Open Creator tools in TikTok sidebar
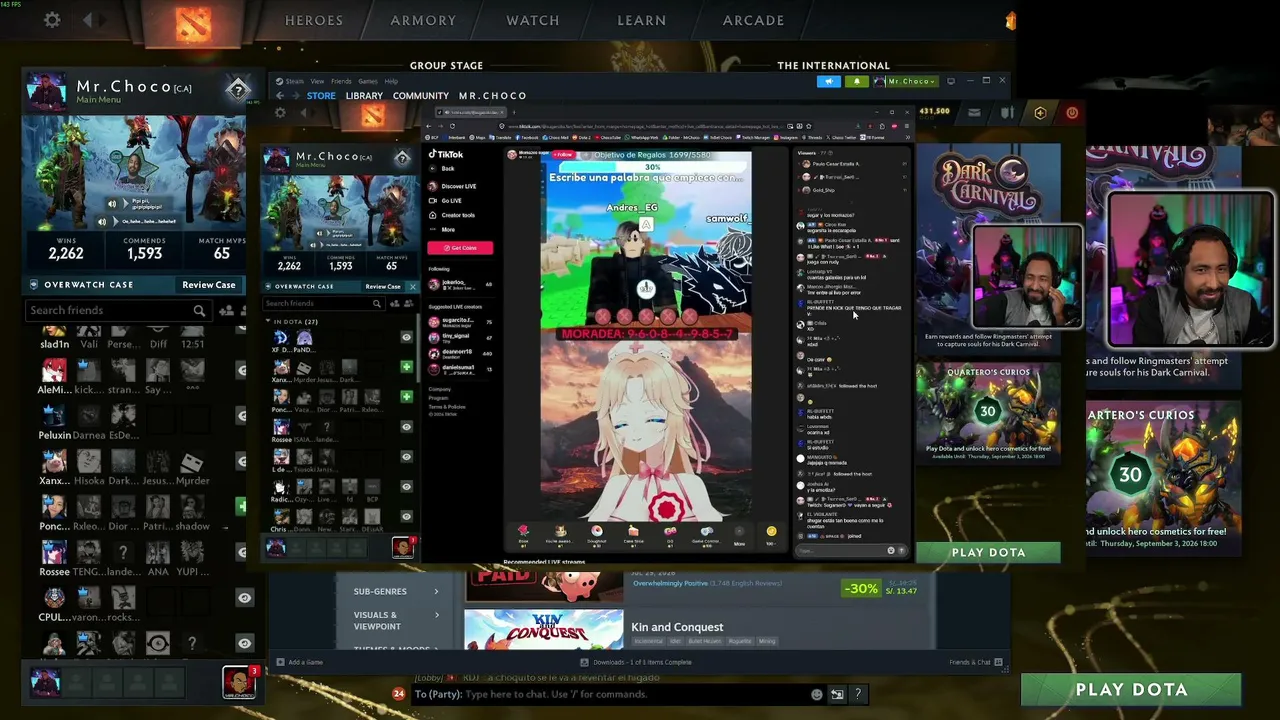Screen dimensions: 1280x720 452,215
